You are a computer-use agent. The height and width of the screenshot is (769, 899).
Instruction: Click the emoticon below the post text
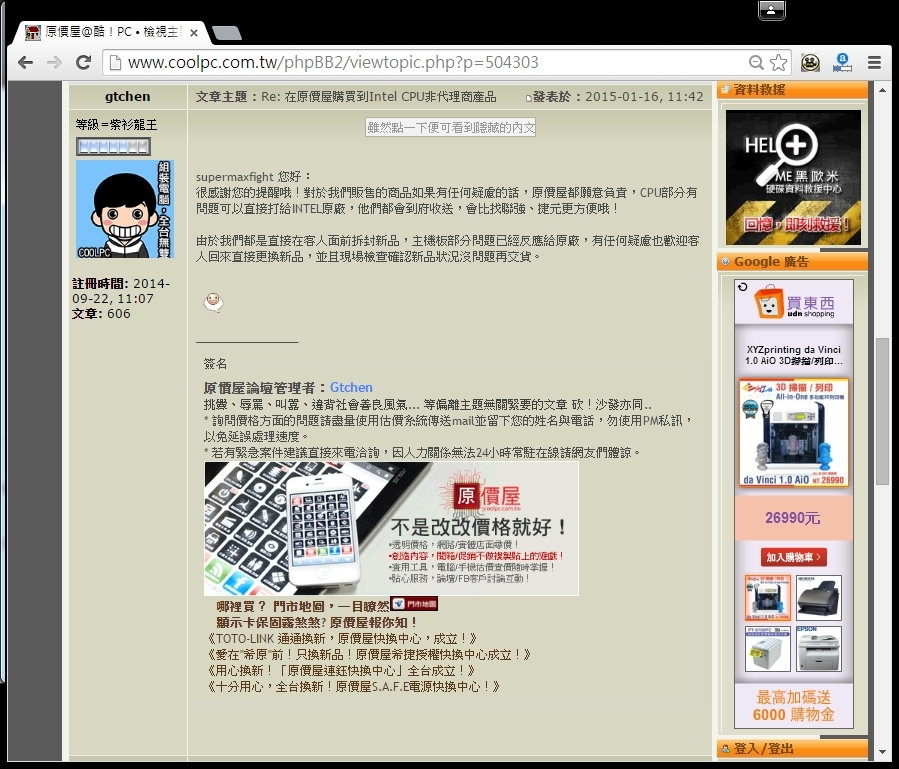coord(213,302)
